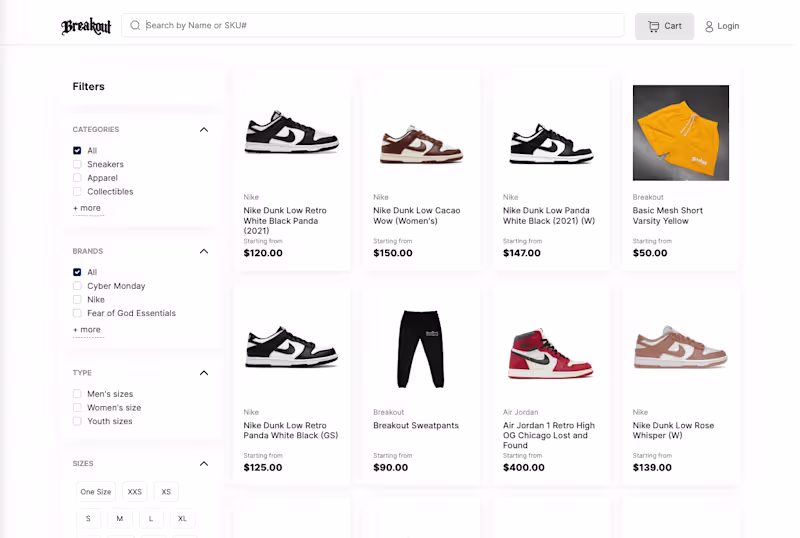Click the user login icon
Viewport: 800px width, 538px height.
click(x=709, y=26)
